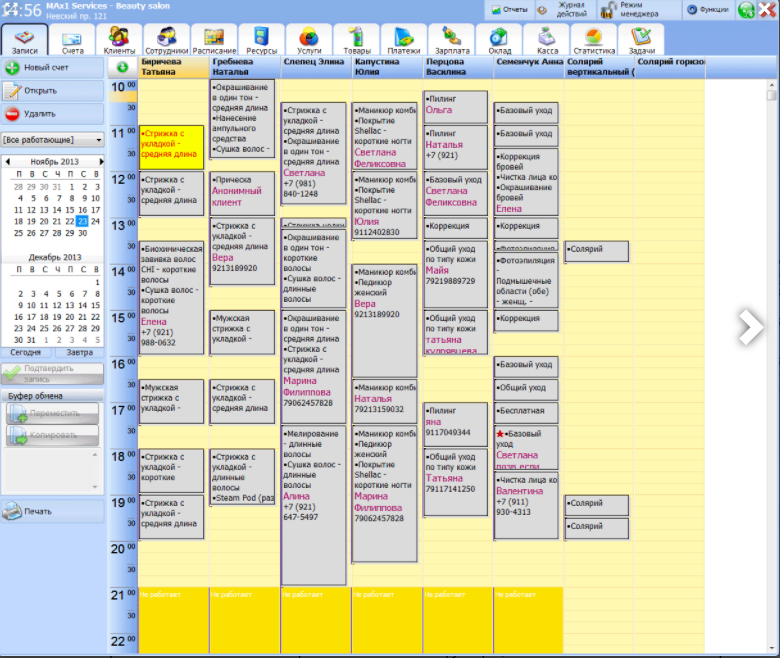This screenshot has width=780, height=658.
Task: Expand the Все работающие dropdown
Action: click(53, 140)
